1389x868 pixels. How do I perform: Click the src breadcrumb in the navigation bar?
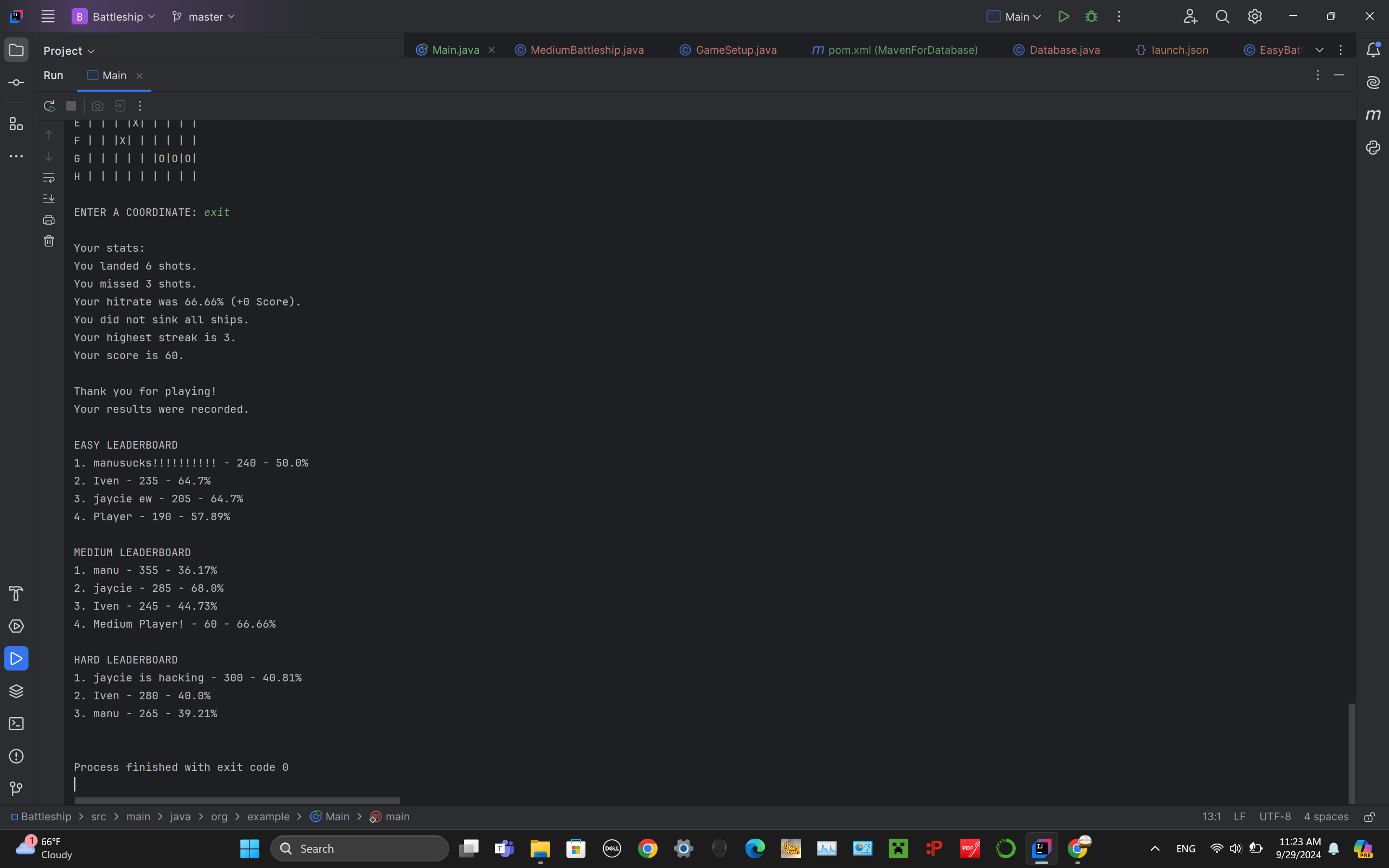tap(98, 816)
